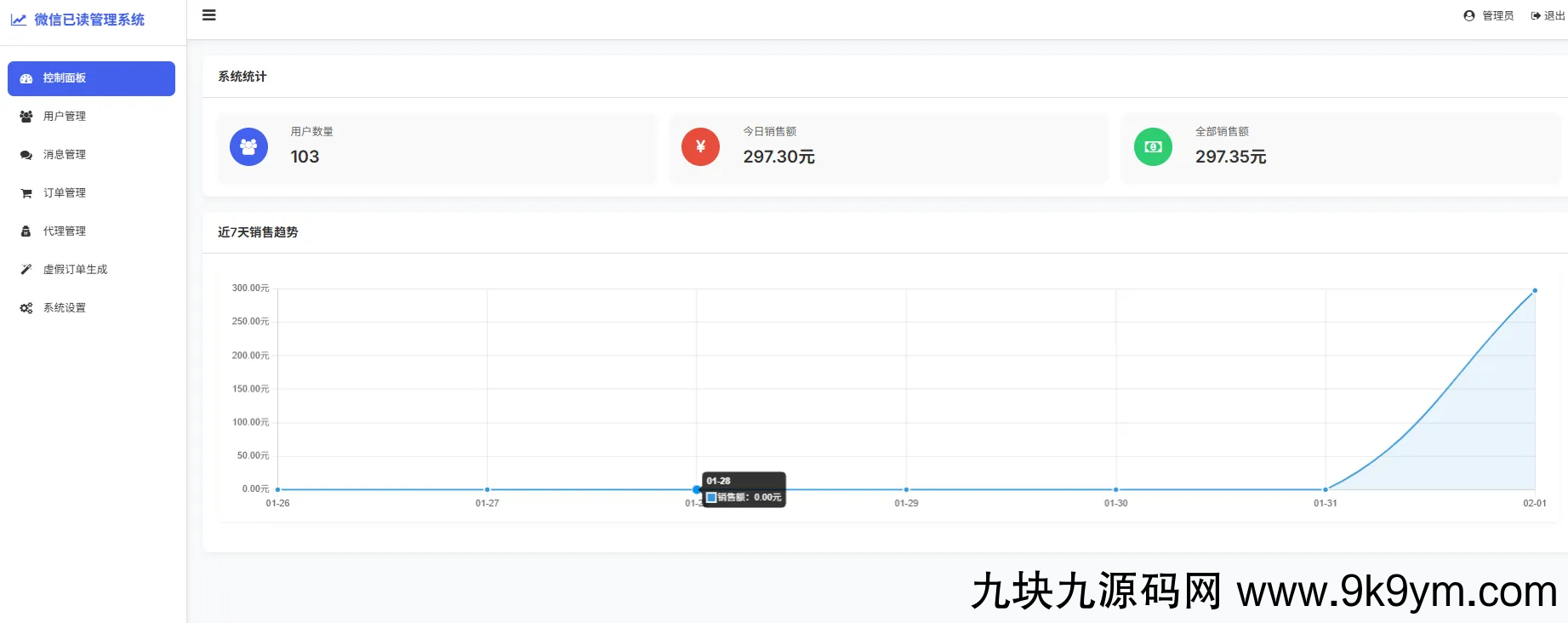The width and height of the screenshot is (1568, 623).
Task: Click the 微信已读管理系统 title link
Action: pos(89,20)
